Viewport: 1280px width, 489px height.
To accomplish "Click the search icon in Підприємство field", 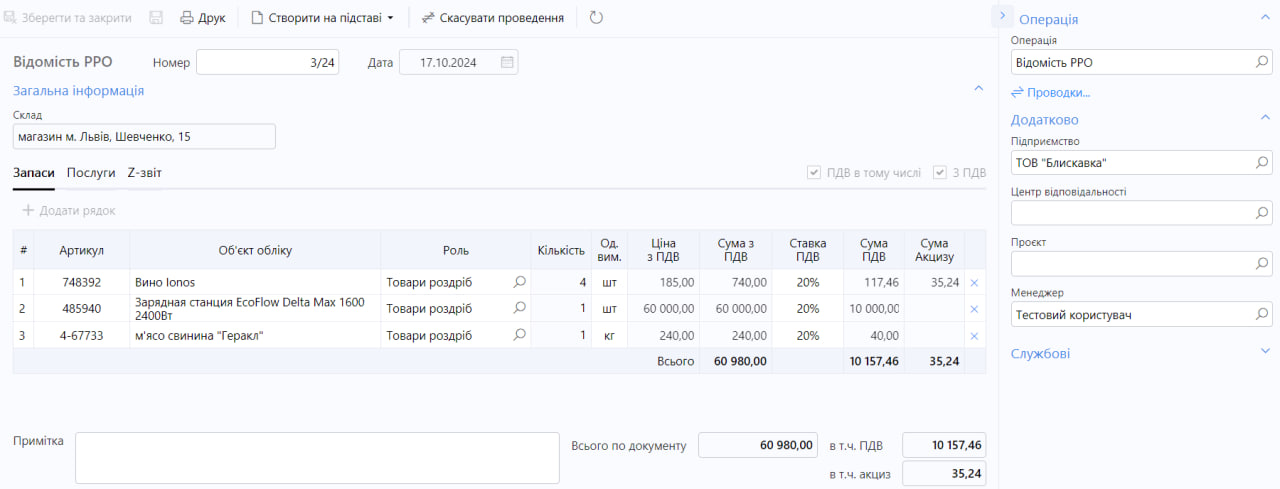I will (x=1262, y=162).
